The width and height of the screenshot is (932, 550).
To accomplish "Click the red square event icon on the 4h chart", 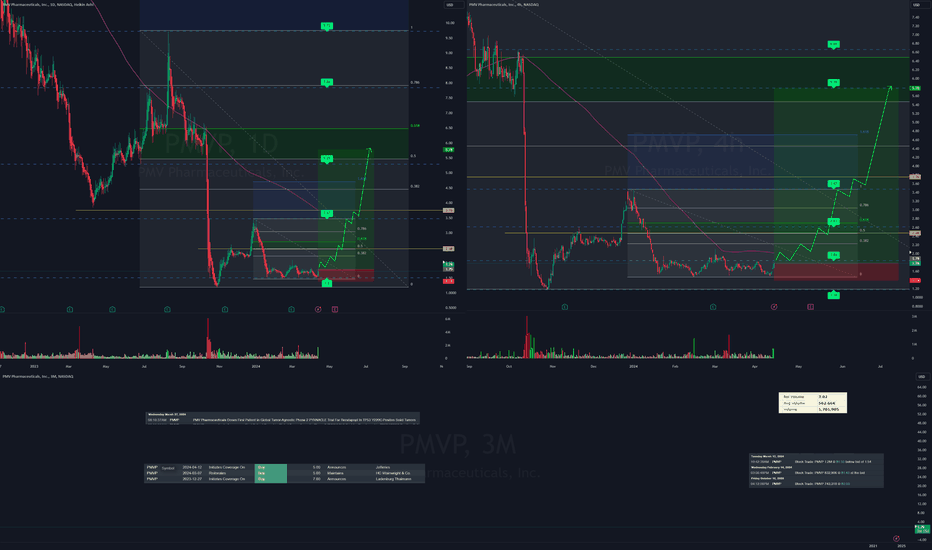I will coord(810,307).
